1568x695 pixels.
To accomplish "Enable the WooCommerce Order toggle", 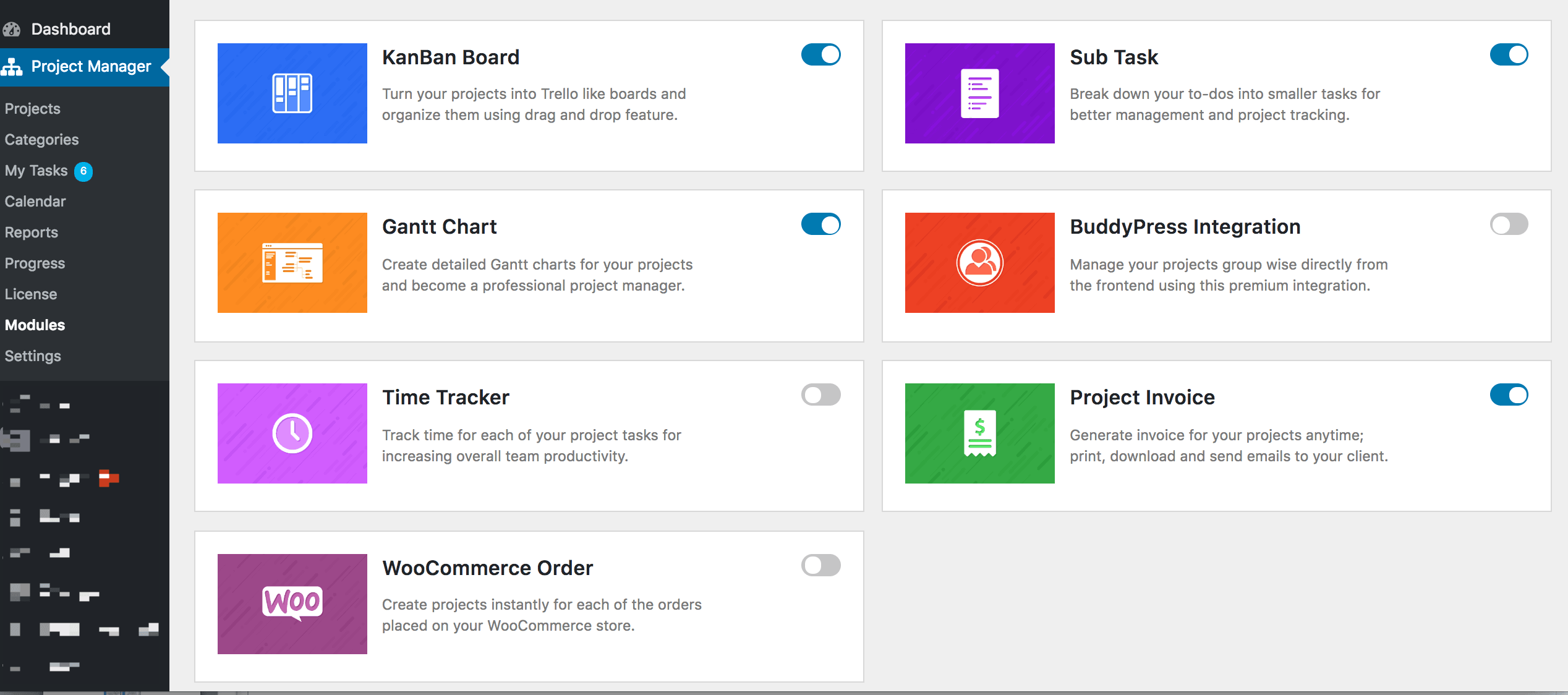I will click(x=820, y=565).
